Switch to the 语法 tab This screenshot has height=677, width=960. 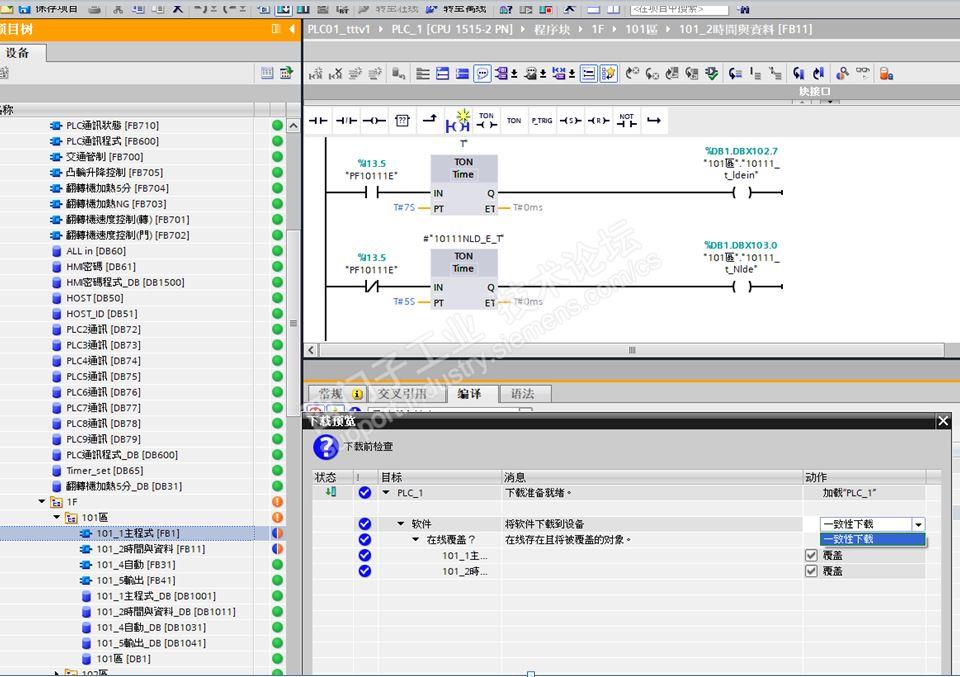tap(523, 394)
